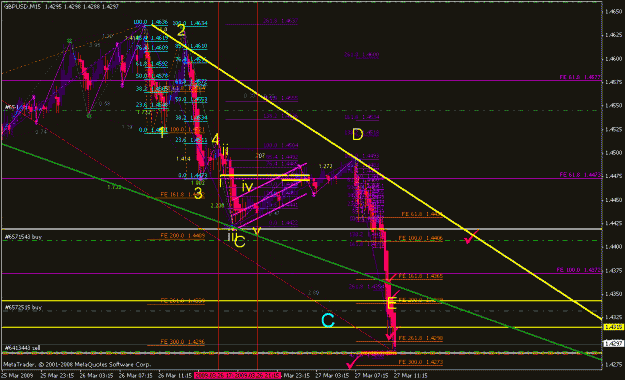Select the yellow sub-wave label v

tap(257, 231)
